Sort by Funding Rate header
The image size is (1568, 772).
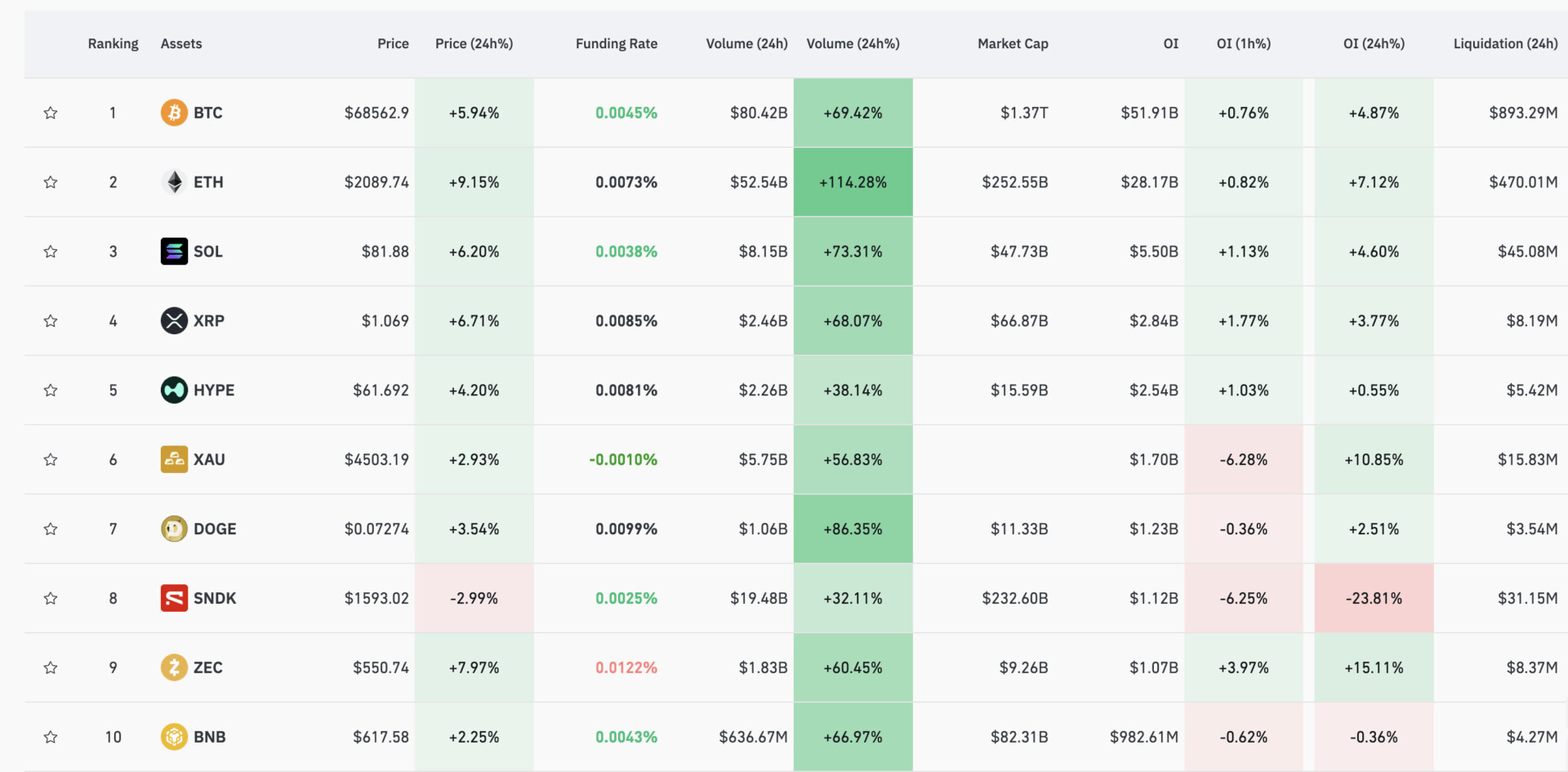[x=617, y=43]
